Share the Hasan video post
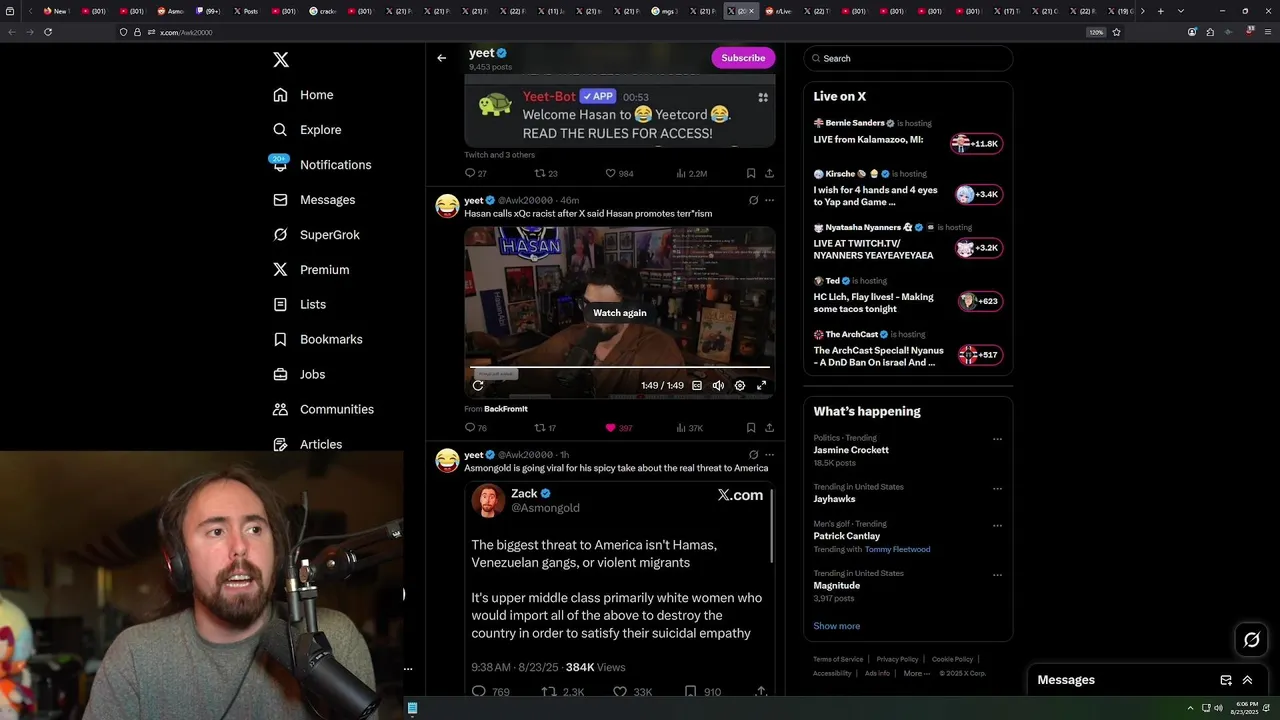1280x720 pixels. (769, 428)
